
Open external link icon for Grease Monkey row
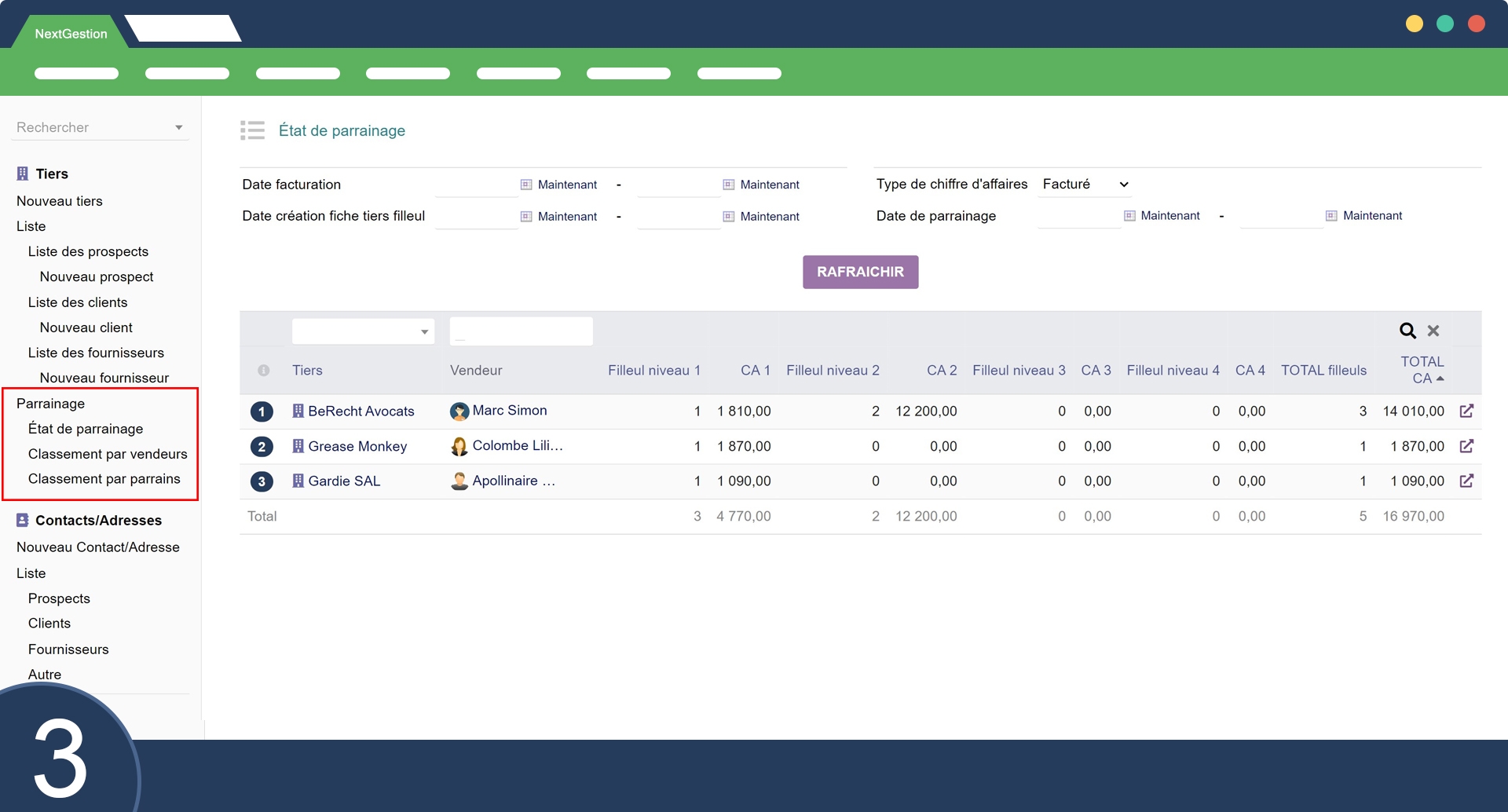coord(1466,446)
